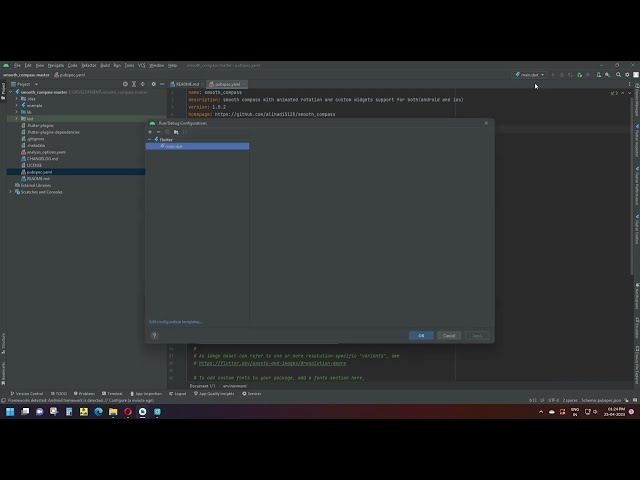This screenshot has width=640, height=480.
Task: Expand the .idea folder
Action: coord(16,99)
